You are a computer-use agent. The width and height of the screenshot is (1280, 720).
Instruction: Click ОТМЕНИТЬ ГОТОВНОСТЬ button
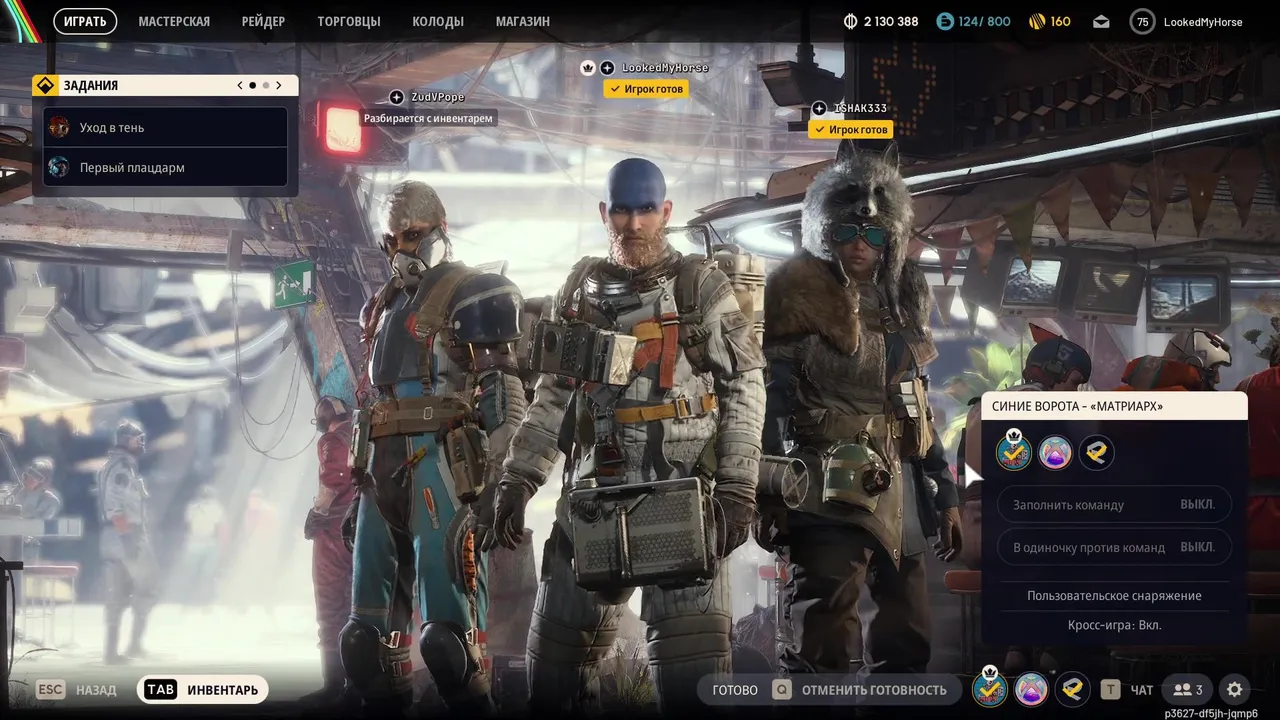[x=874, y=690]
